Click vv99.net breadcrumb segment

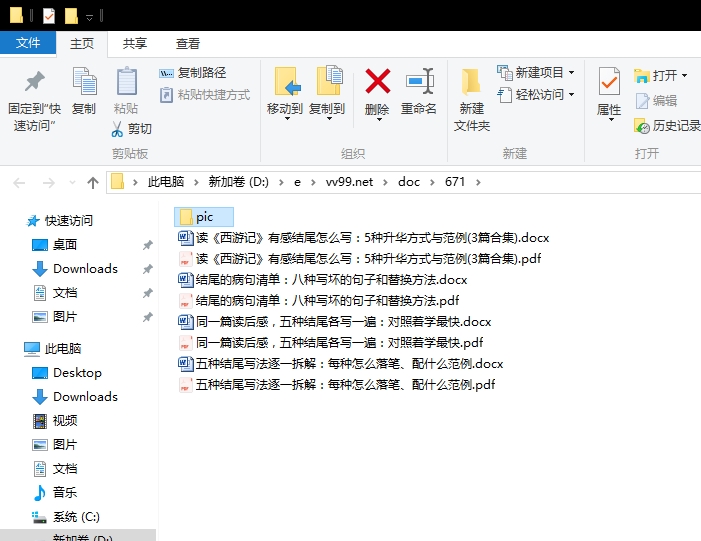click(349, 182)
